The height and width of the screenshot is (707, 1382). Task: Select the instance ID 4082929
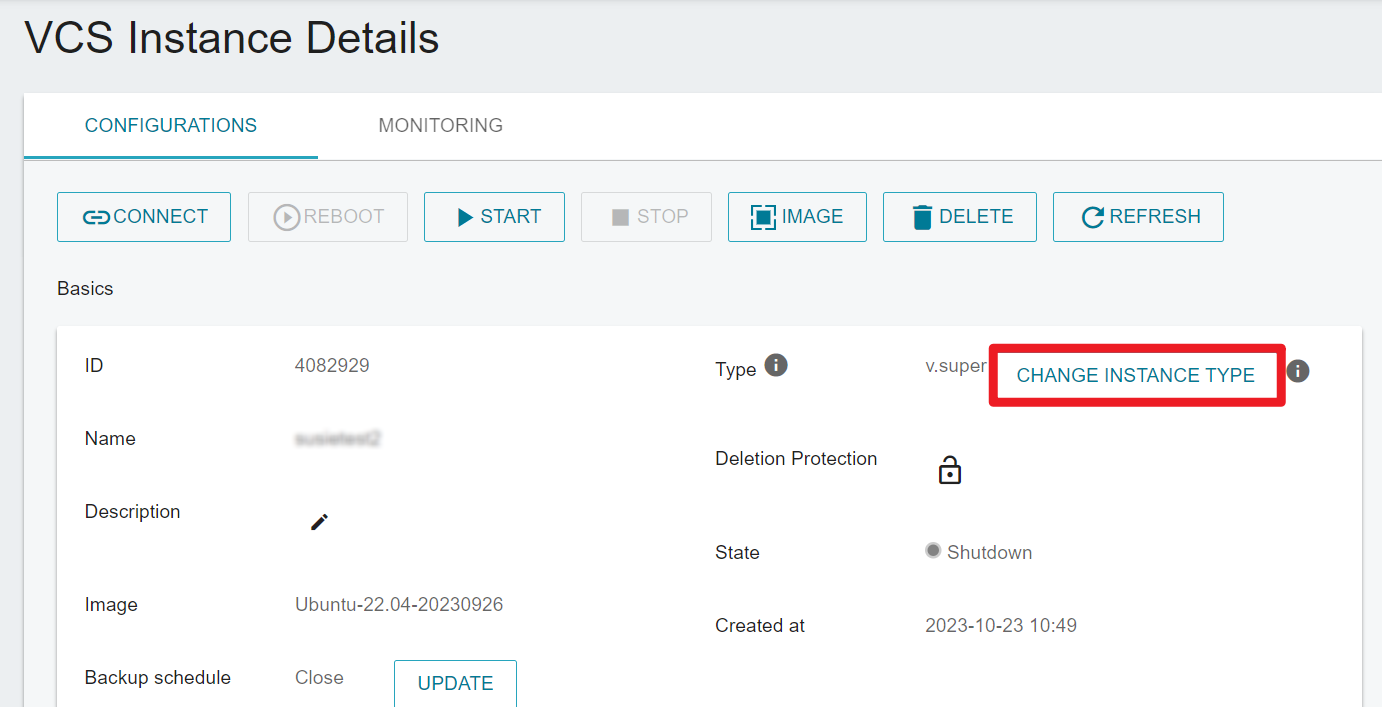tap(332, 366)
